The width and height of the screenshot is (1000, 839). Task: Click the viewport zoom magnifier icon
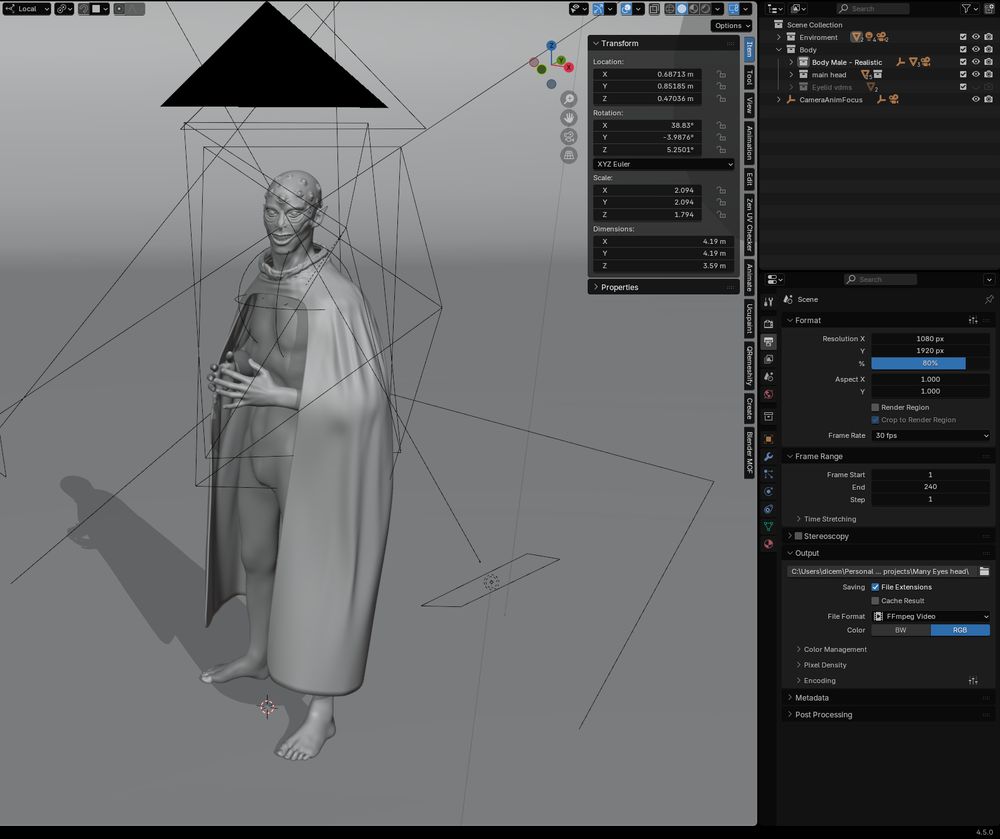[x=568, y=99]
